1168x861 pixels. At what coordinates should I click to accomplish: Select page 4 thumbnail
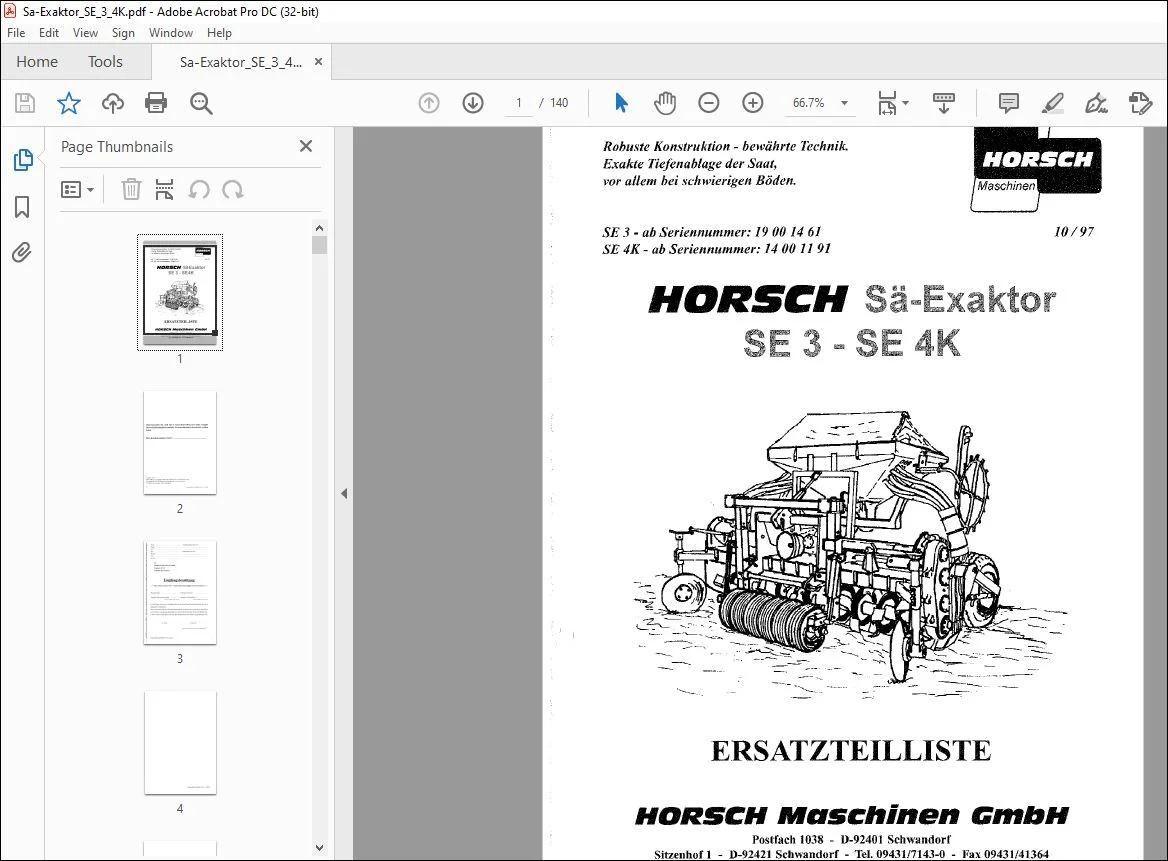(x=180, y=743)
